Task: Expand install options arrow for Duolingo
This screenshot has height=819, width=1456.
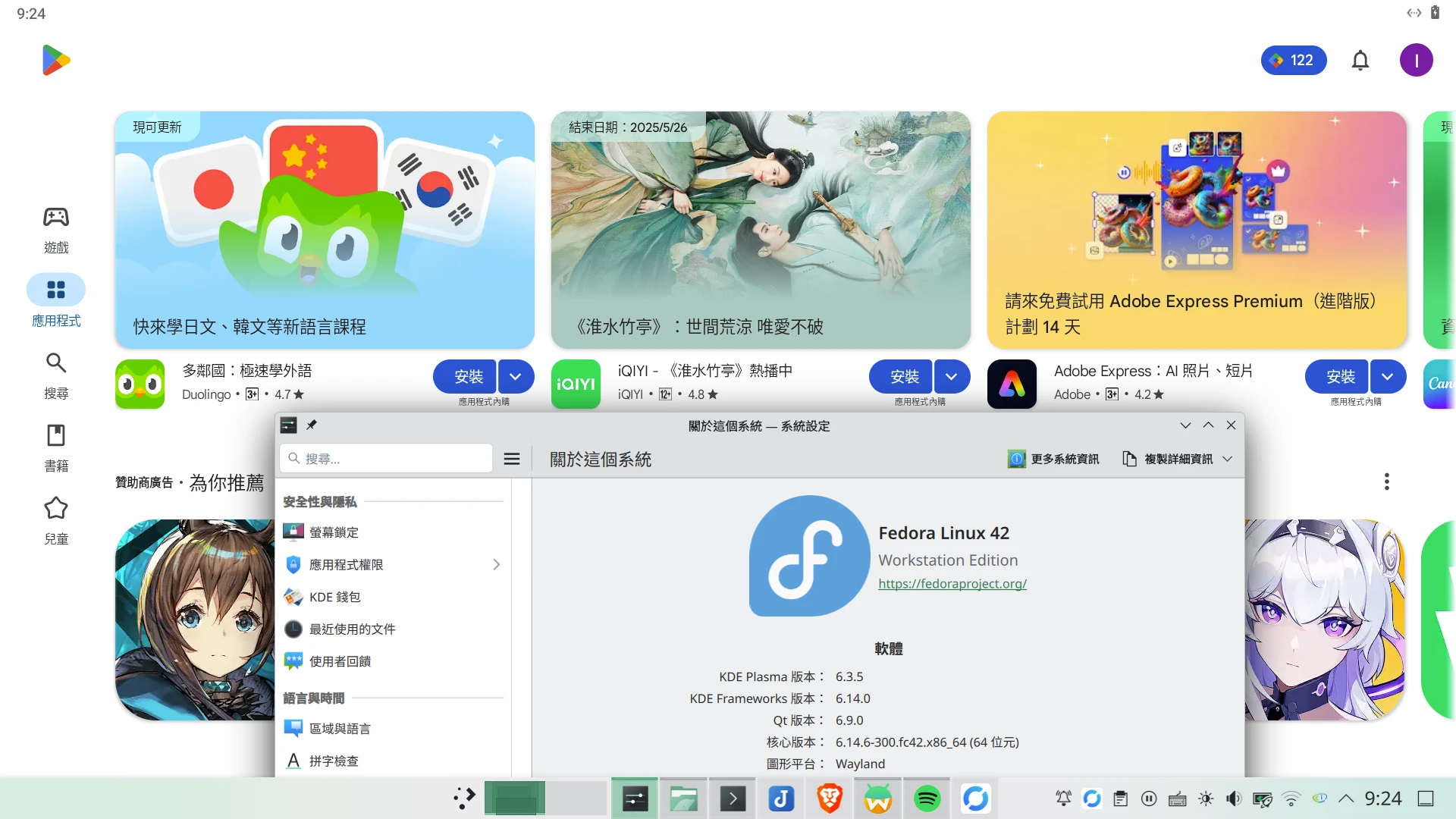Action: (516, 377)
